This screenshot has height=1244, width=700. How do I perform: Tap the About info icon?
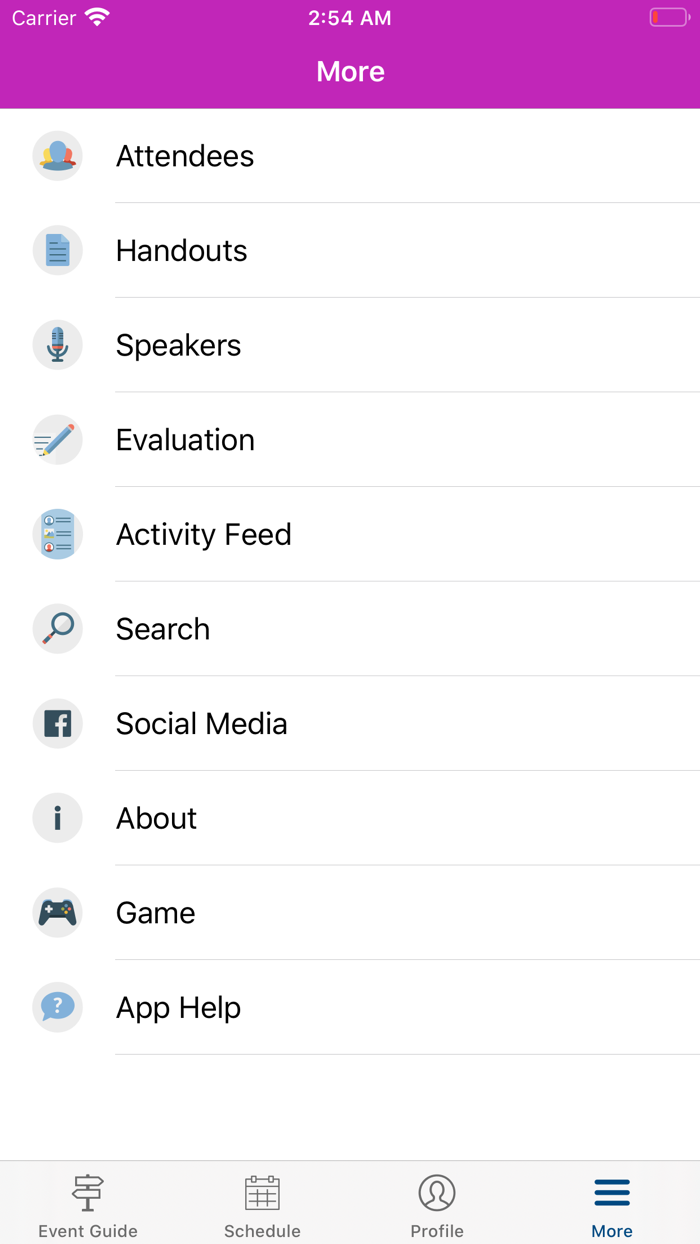pyautogui.click(x=57, y=818)
